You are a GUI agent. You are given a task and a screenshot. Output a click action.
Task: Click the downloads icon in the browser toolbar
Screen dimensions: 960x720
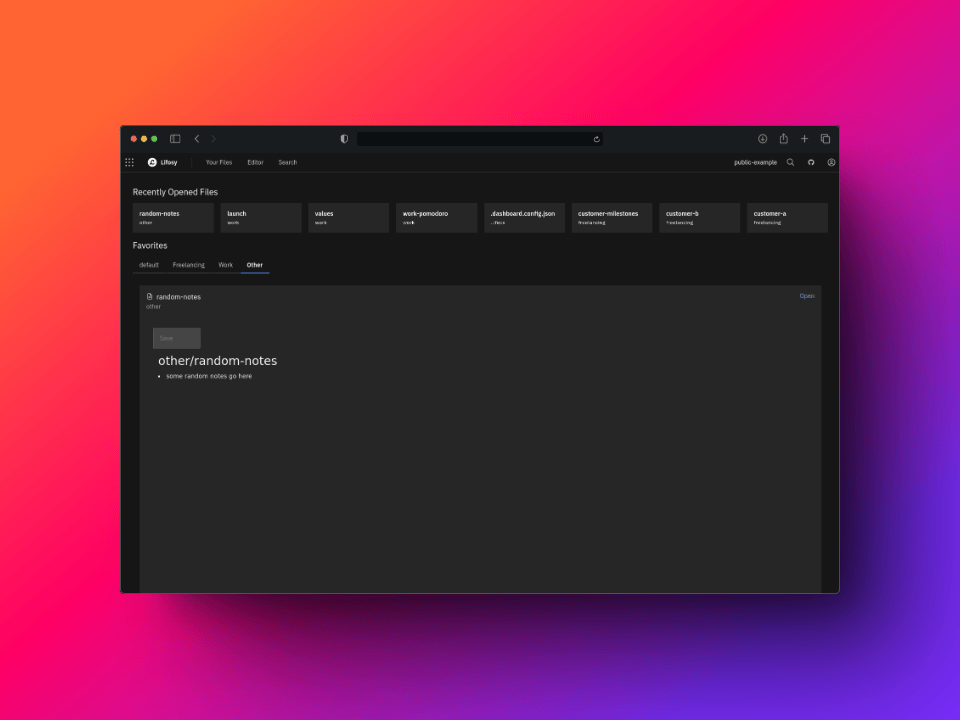point(762,138)
